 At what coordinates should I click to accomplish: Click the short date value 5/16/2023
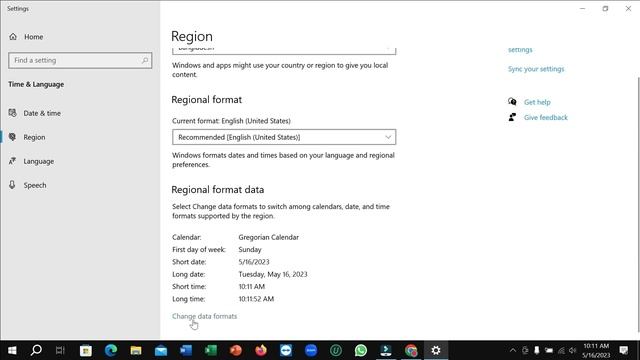[x=254, y=262]
